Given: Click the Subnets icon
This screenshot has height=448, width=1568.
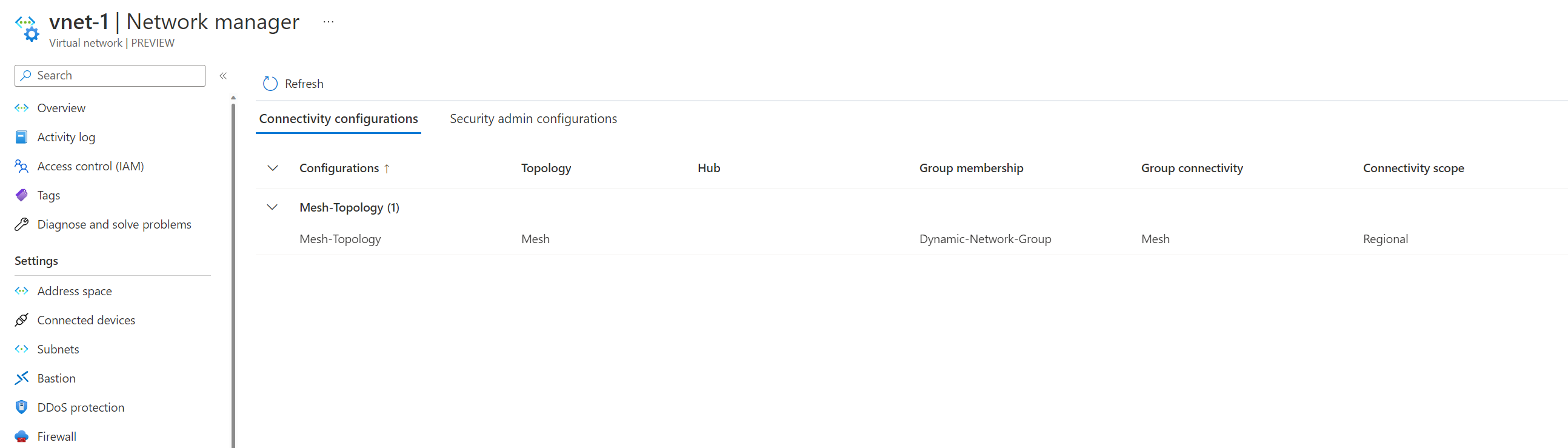Looking at the screenshot, I should 22,349.
